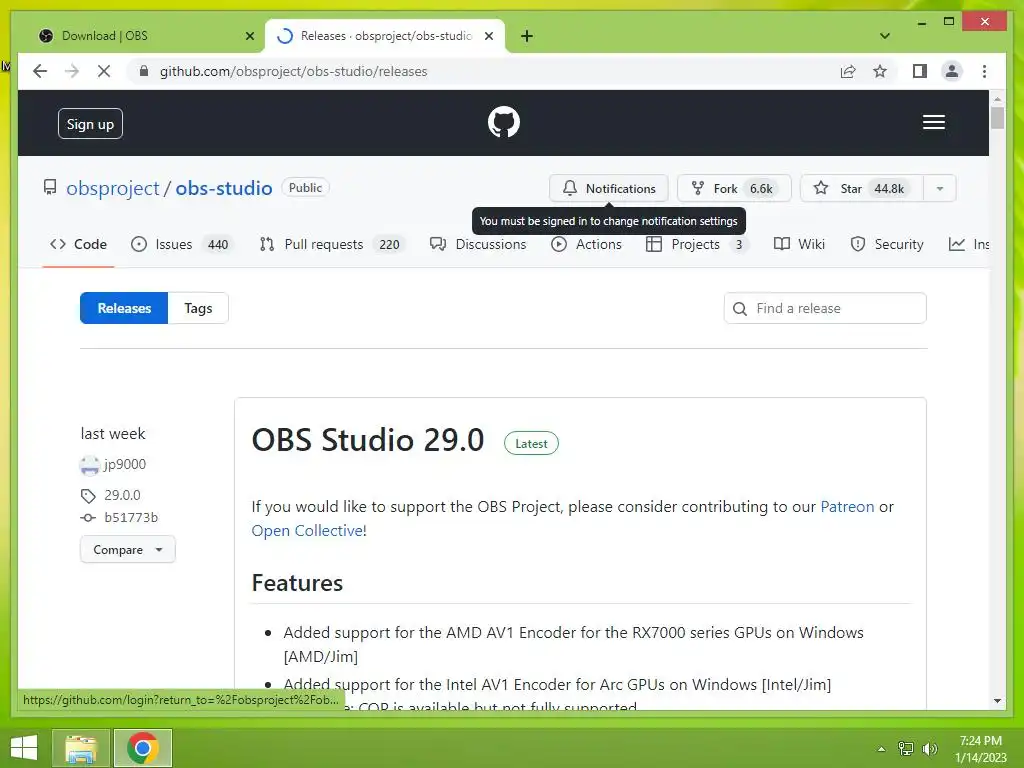Click the browser forward arrow
Image resolution: width=1024 pixels, height=768 pixels.
point(72,71)
